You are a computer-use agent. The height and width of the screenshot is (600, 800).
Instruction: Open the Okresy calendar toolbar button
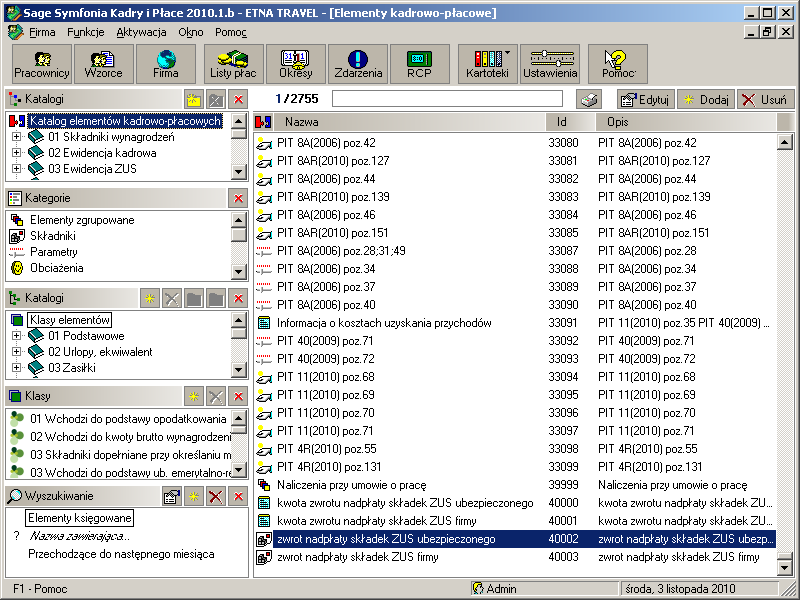pyautogui.click(x=296, y=64)
